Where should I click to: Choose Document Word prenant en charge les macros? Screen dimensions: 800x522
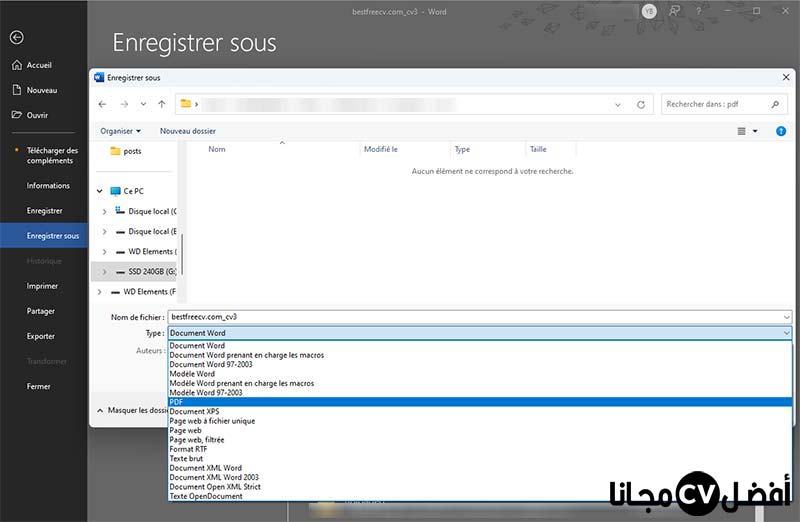click(480, 355)
